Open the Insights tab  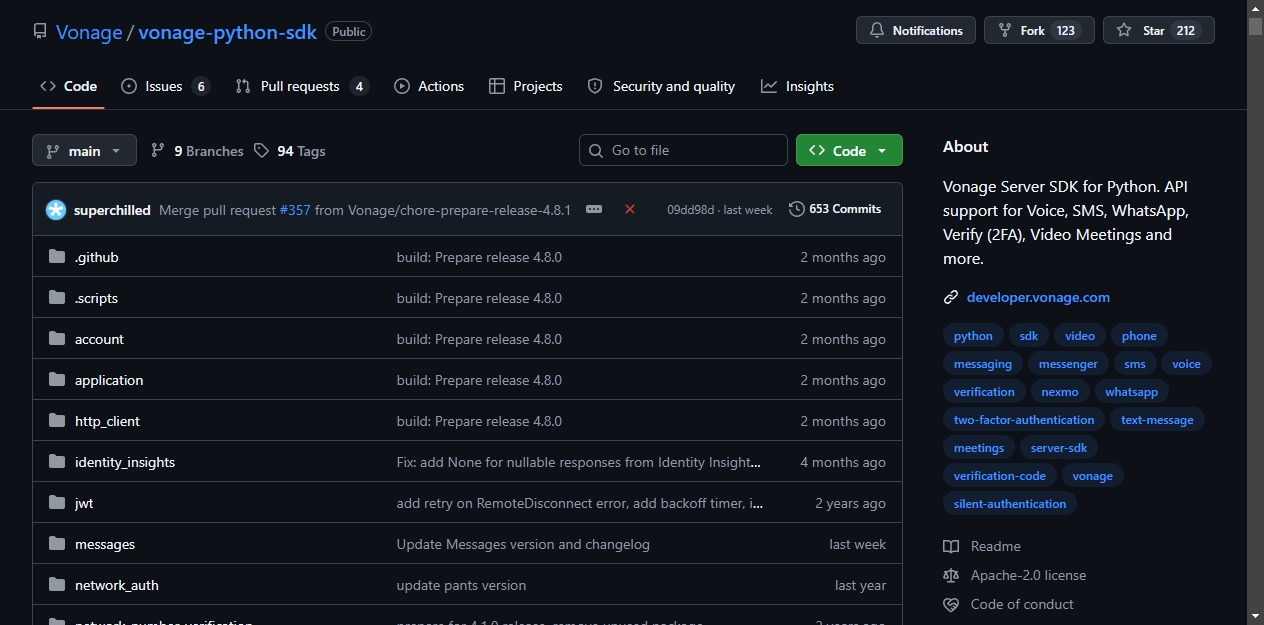(797, 86)
